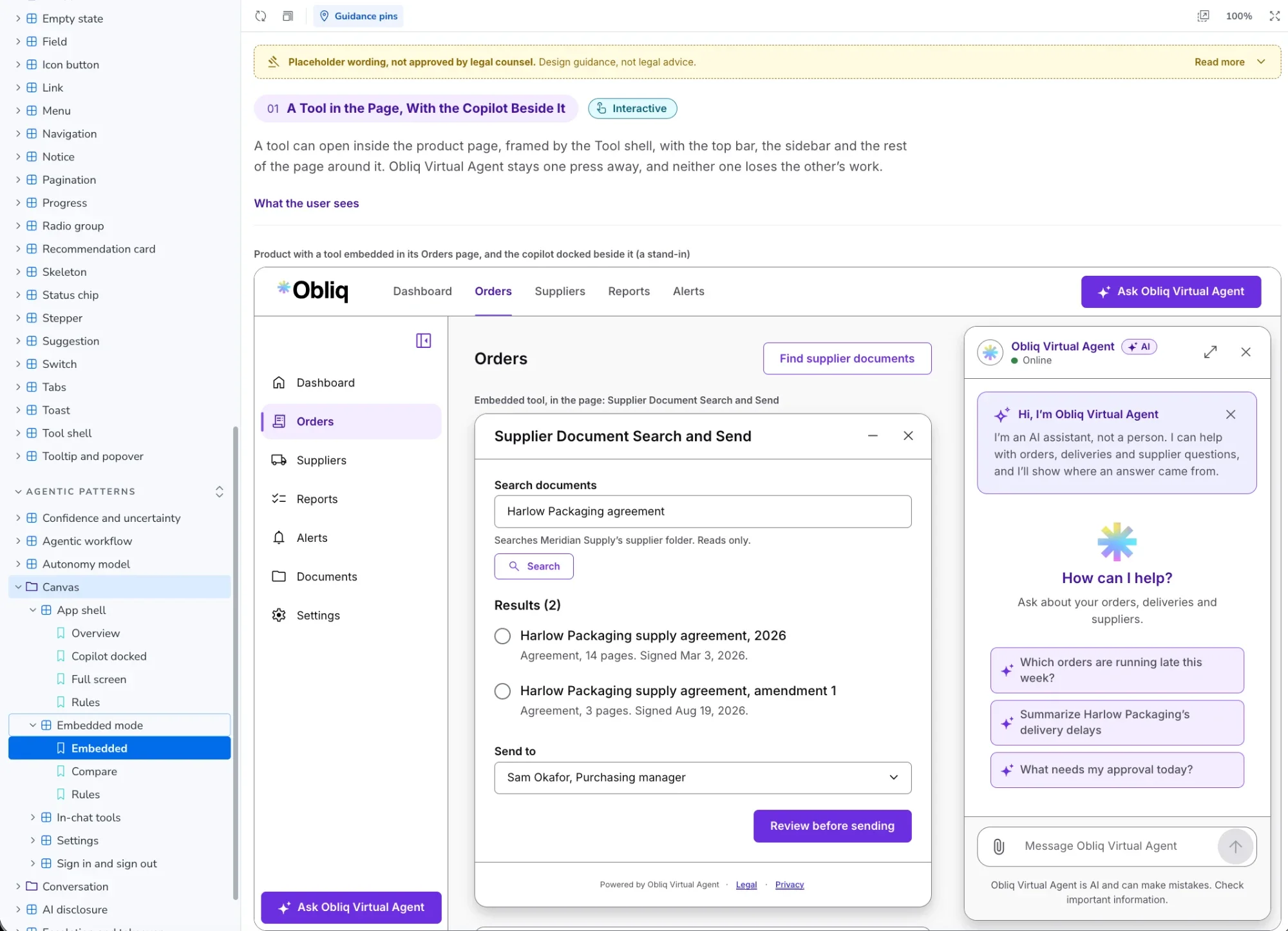Screen dimensions: 1288x931
Task: Switch to the Suppliers top nav tab
Action: click(x=560, y=291)
